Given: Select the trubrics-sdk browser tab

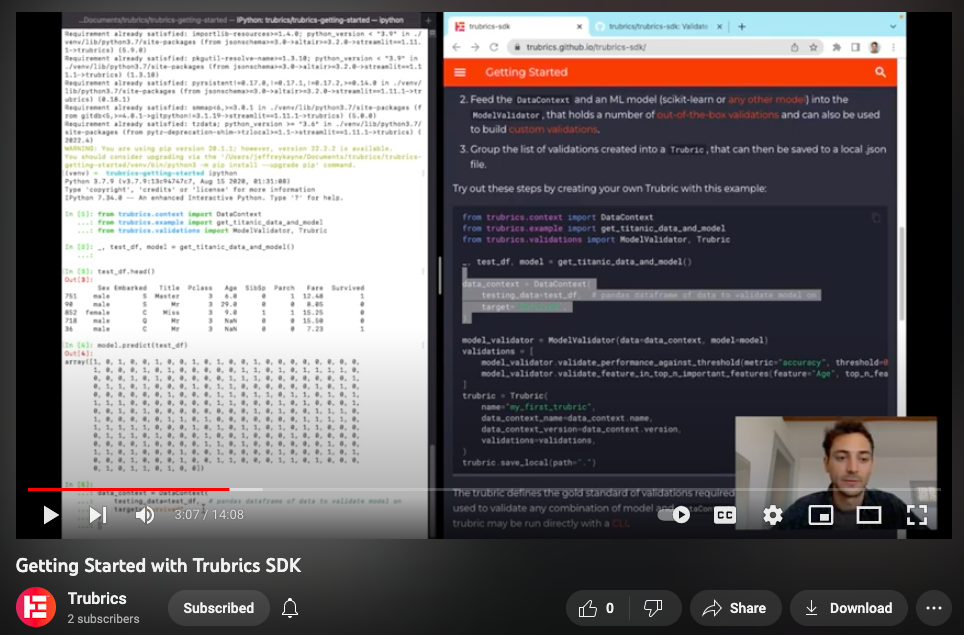Looking at the screenshot, I should pos(516,26).
